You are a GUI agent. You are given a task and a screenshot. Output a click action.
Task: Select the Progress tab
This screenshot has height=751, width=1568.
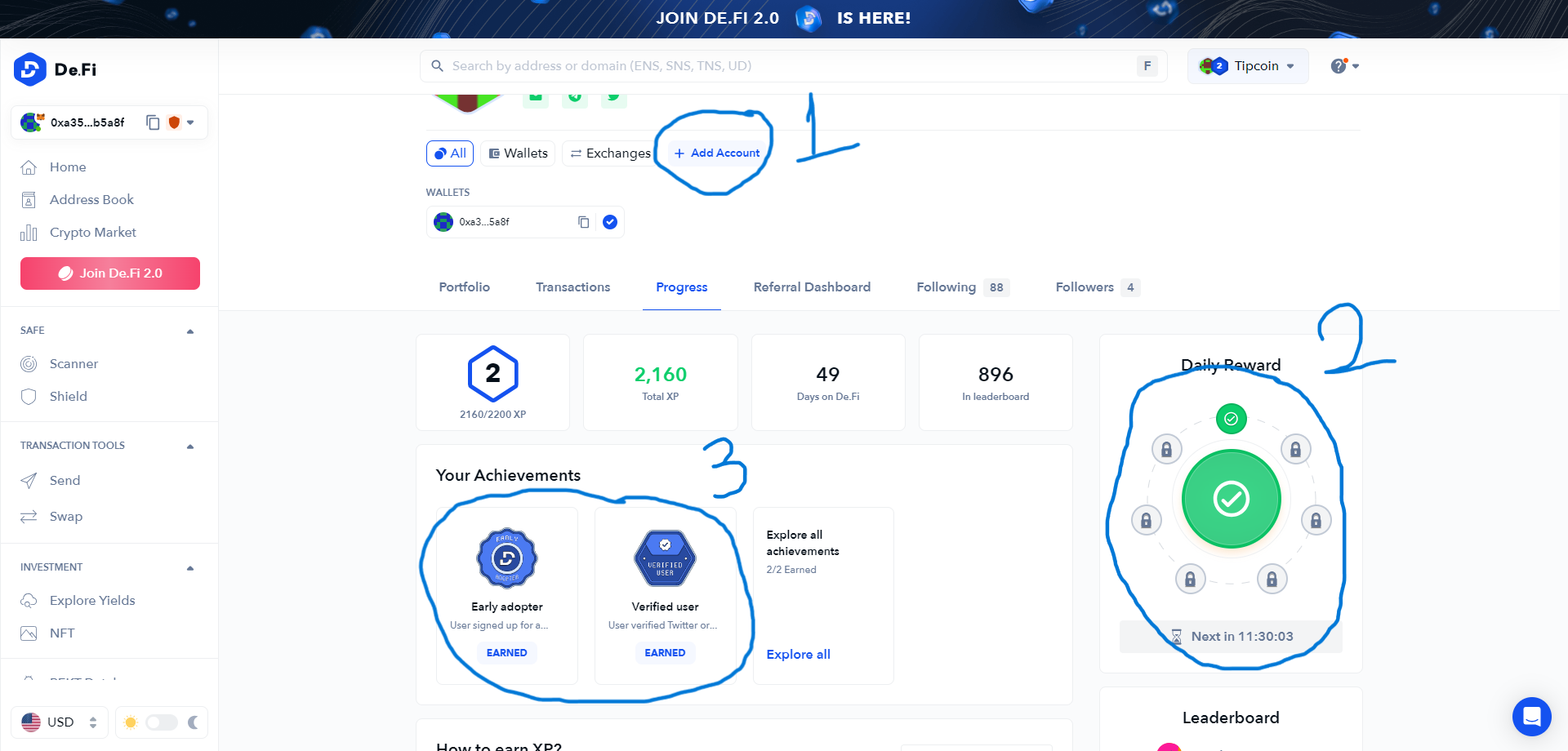click(x=682, y=287)
